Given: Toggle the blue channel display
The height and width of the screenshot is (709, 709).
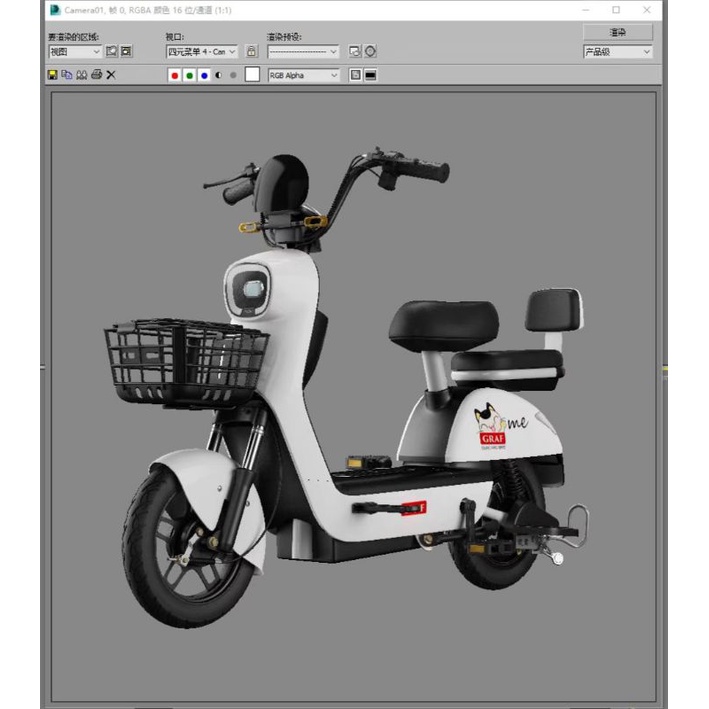Looking at the screenshot, I should [204, 75].
